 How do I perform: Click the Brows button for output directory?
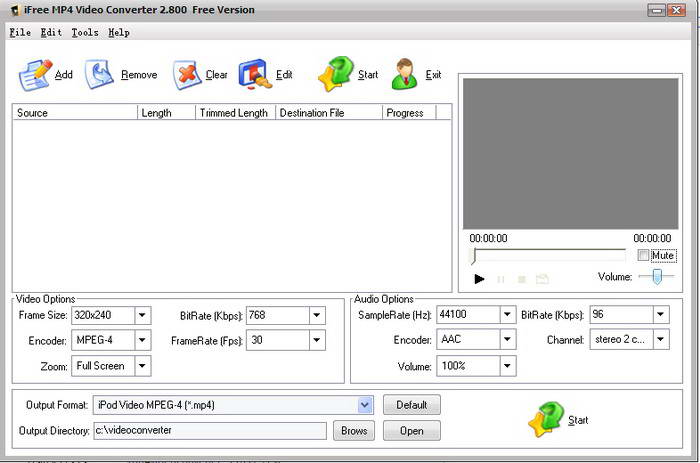(354, 431)
